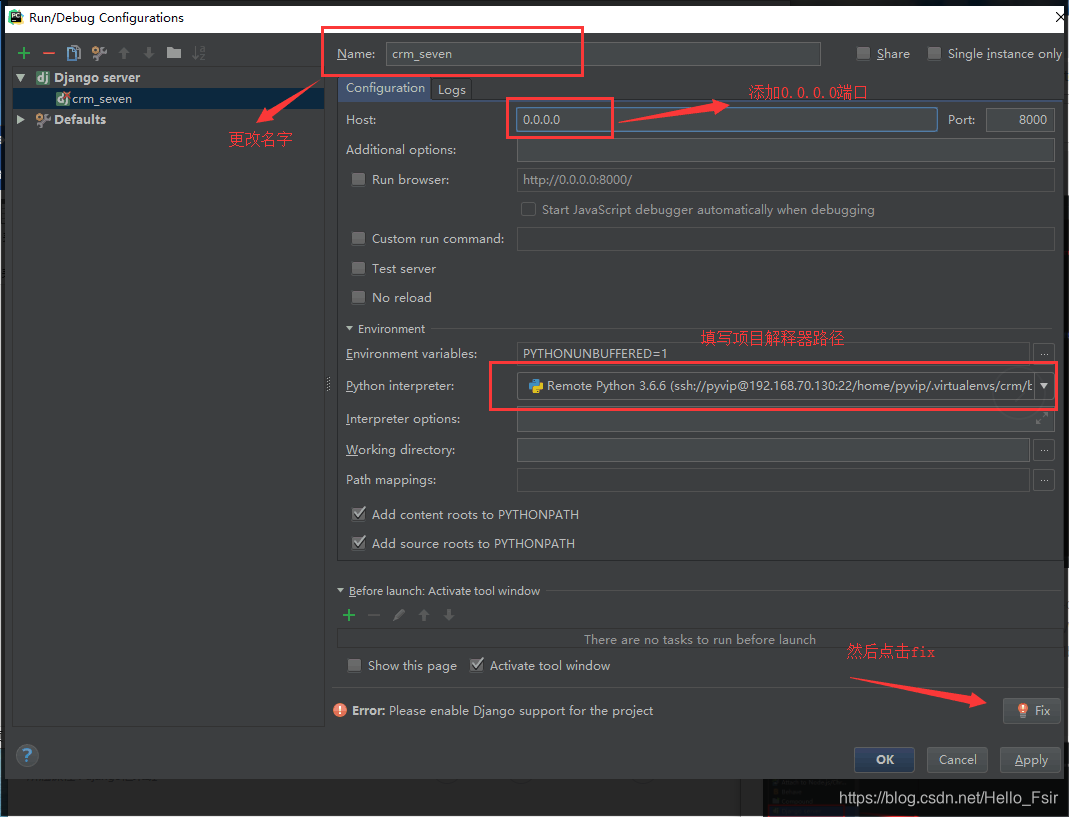The image size is (1069, 817).
Task: Click the Name field containing crm_seven
Action: [x=603, y=54]
